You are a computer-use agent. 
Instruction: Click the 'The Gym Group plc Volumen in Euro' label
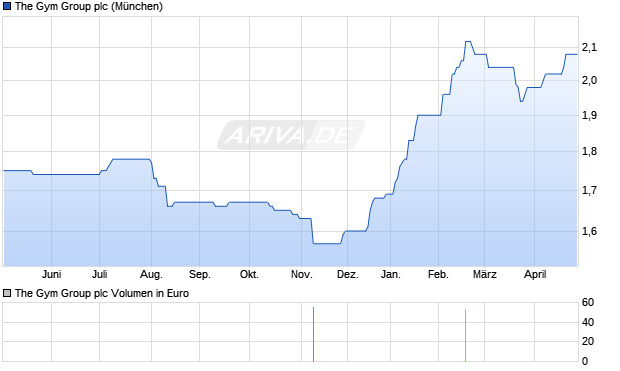102,293
